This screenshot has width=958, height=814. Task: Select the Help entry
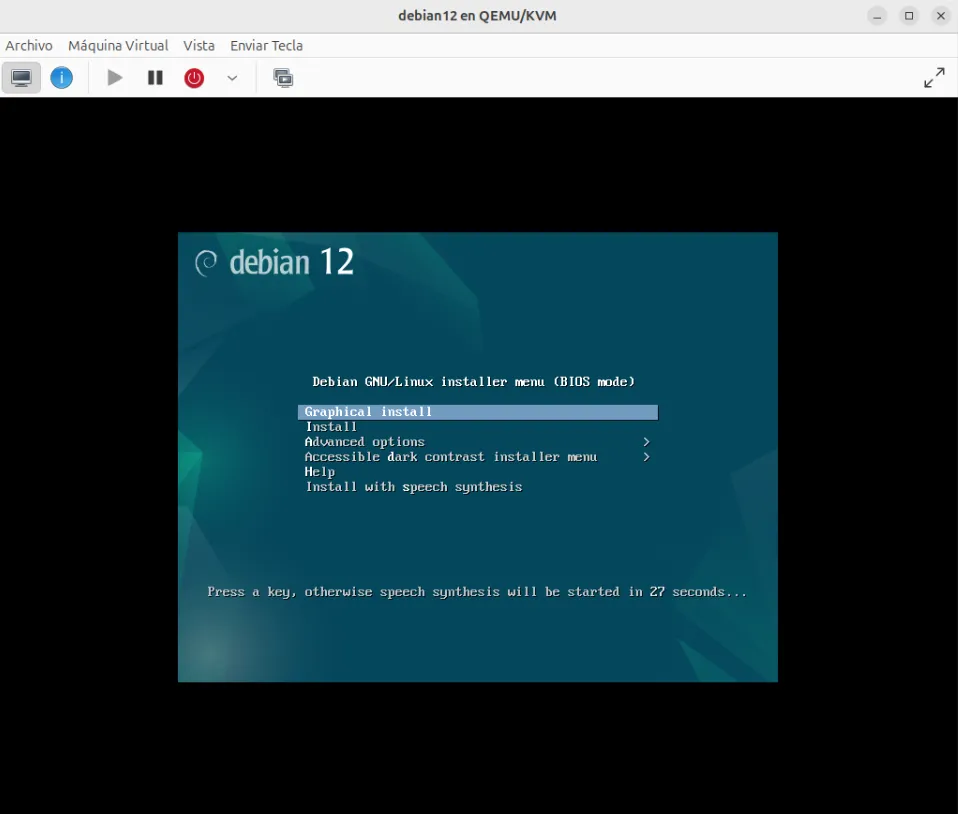pyautogui.click(x=320, y=472)
